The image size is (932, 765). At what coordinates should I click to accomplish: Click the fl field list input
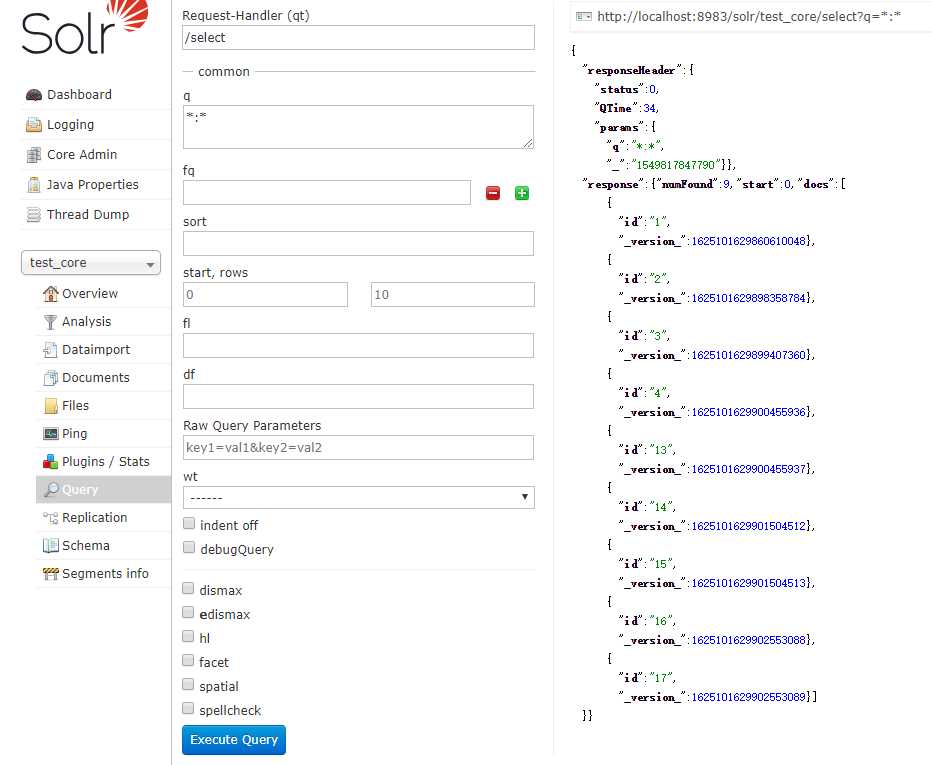point(358,345)
